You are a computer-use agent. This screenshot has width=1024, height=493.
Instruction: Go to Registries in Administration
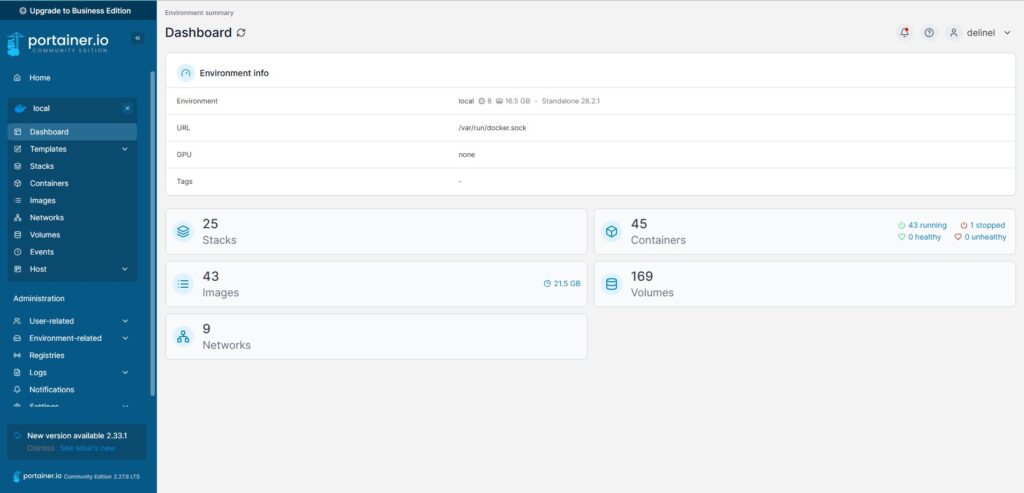(x=46, y=355)
